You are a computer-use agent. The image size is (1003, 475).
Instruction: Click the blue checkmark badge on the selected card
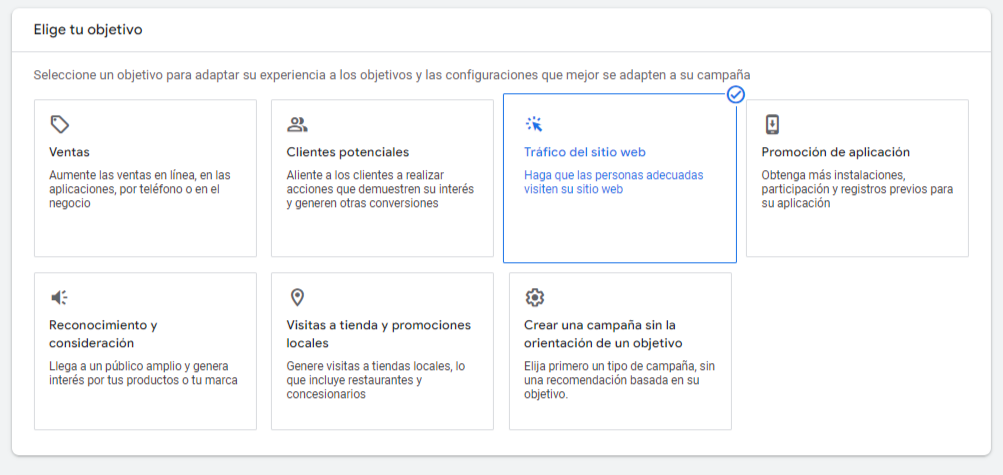pyautogui.click(x=735, y=94)
